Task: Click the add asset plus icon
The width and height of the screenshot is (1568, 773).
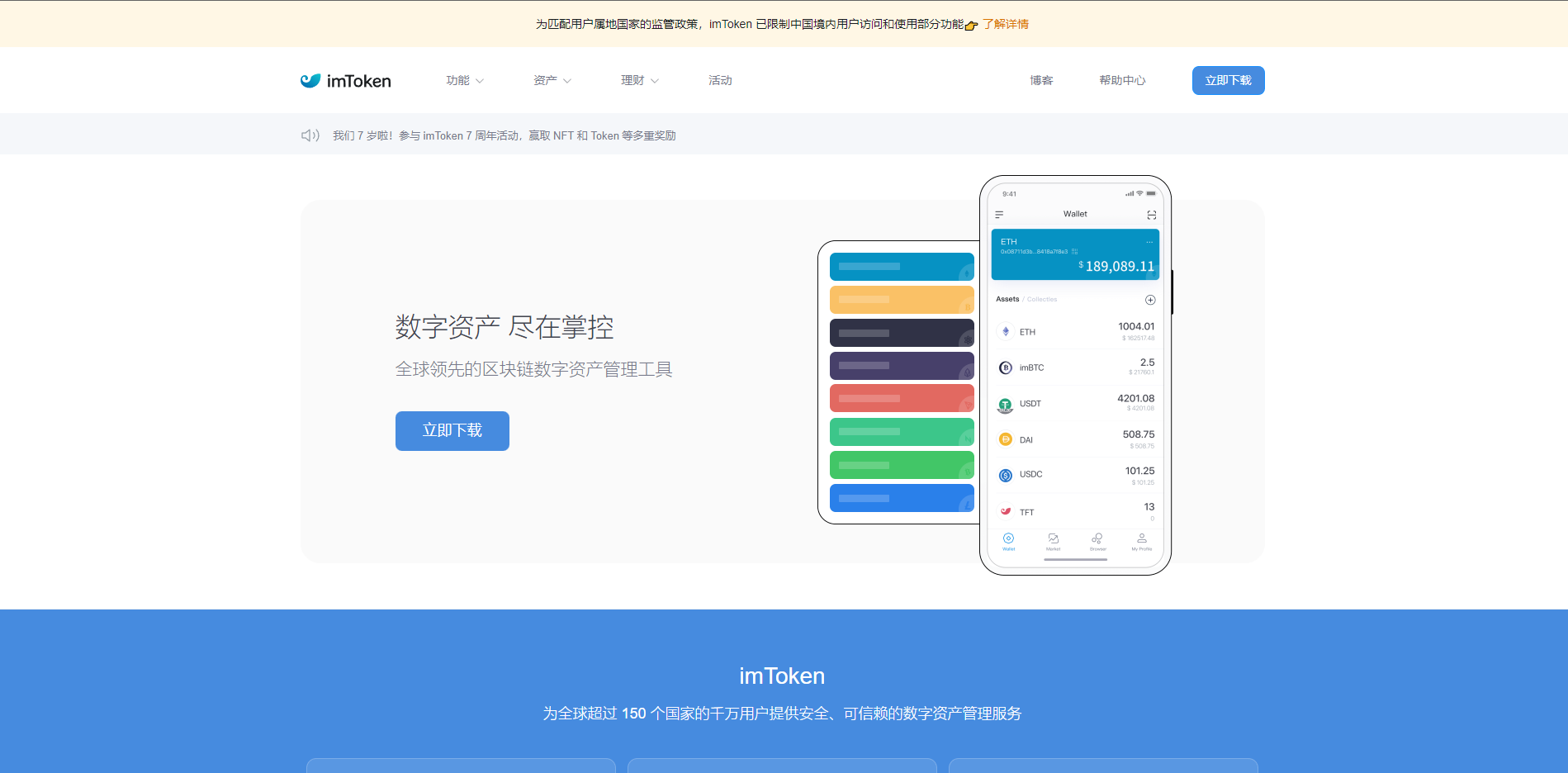Action: click(1150, 300)
